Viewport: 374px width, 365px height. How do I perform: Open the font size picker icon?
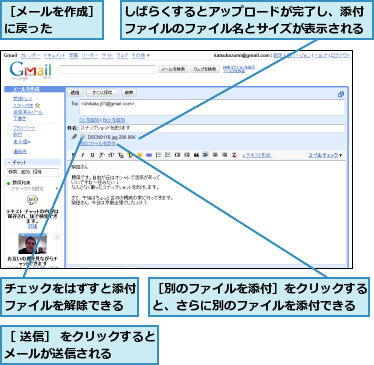click(x=111, y=155)
